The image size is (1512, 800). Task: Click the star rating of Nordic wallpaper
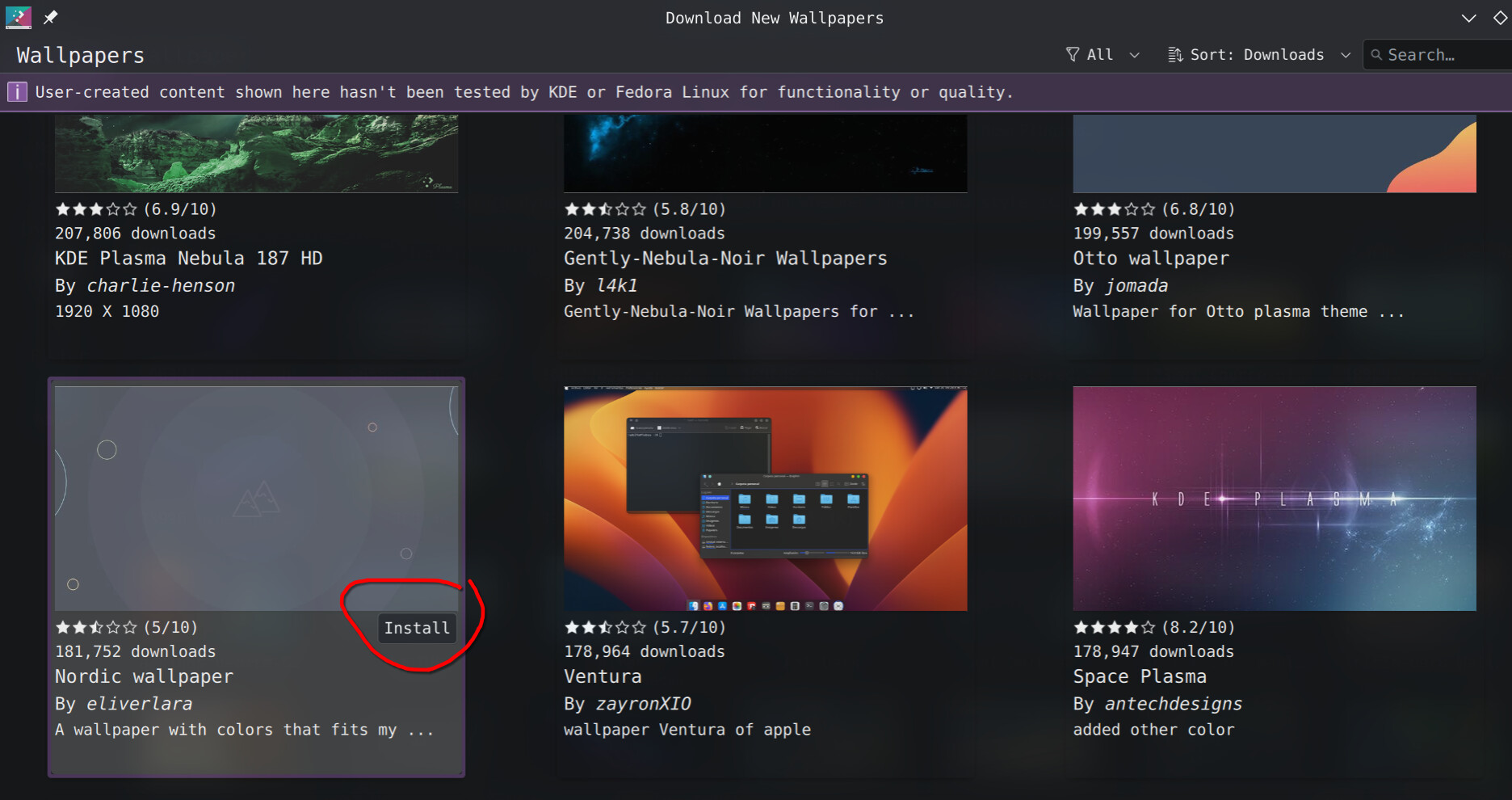(x=95, y=627)
